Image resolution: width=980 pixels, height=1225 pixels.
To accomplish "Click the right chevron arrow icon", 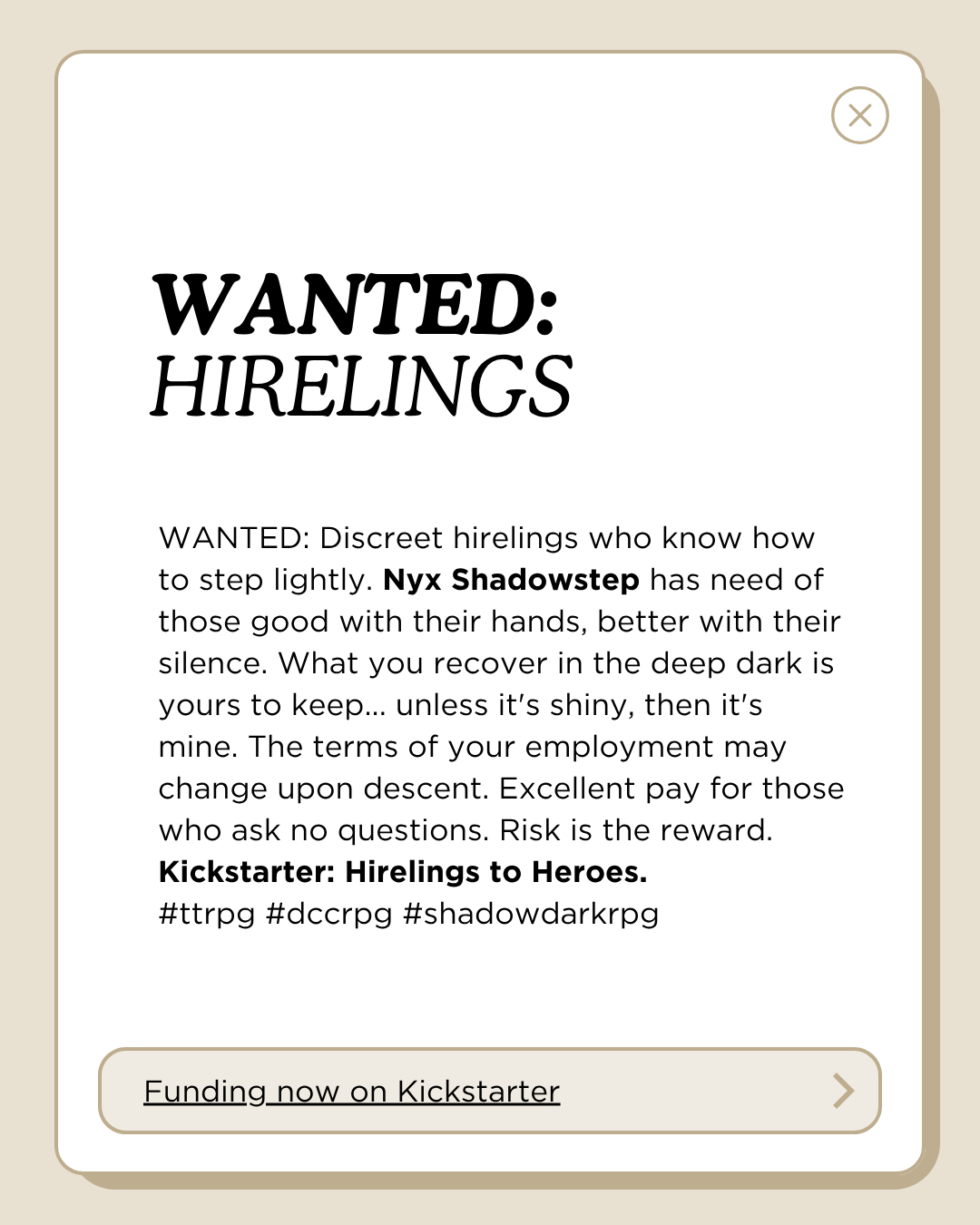I will (x=843, y=1091).
